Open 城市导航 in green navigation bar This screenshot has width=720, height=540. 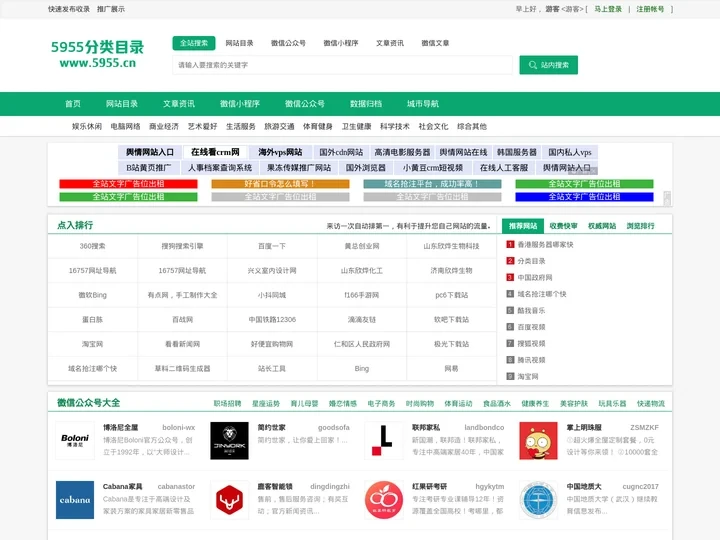423,104
